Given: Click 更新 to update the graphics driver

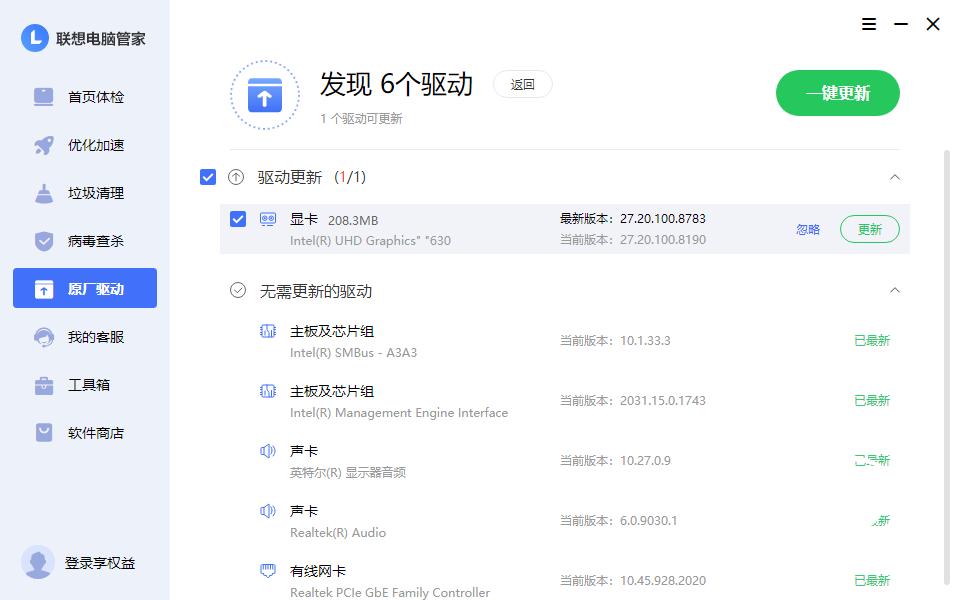Looking at the screenshot, I should coord(869,229).
